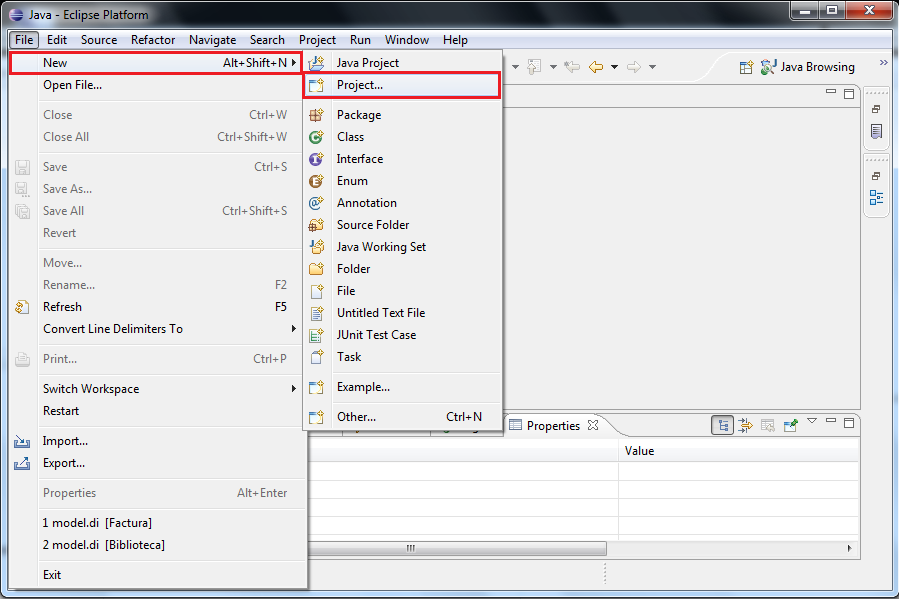
Task: Toggle Pin to Selection in Properties
Action: click(x=790, y=425)
